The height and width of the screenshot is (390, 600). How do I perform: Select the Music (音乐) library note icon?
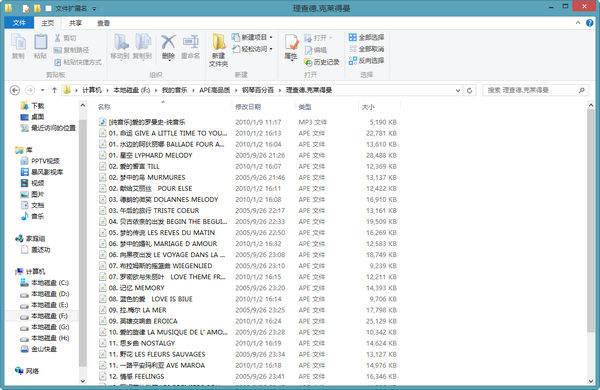pyautogui.click(x=24, y=216)
